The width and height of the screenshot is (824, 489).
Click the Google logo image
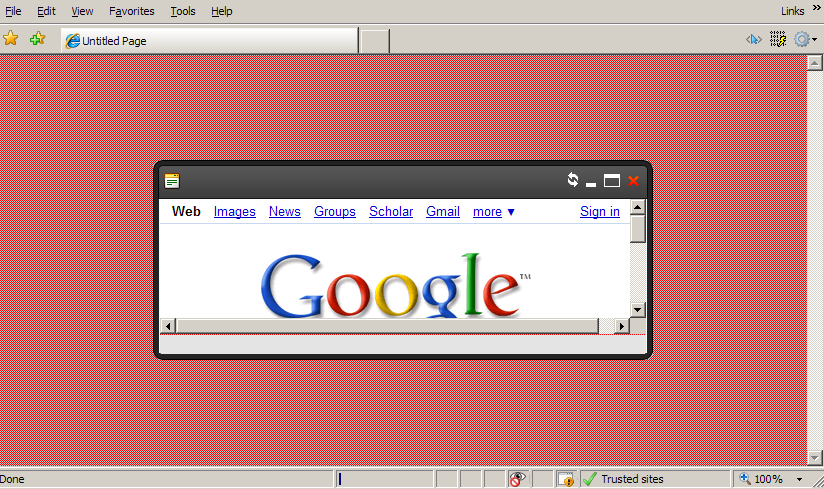click(x=395, y=285)
